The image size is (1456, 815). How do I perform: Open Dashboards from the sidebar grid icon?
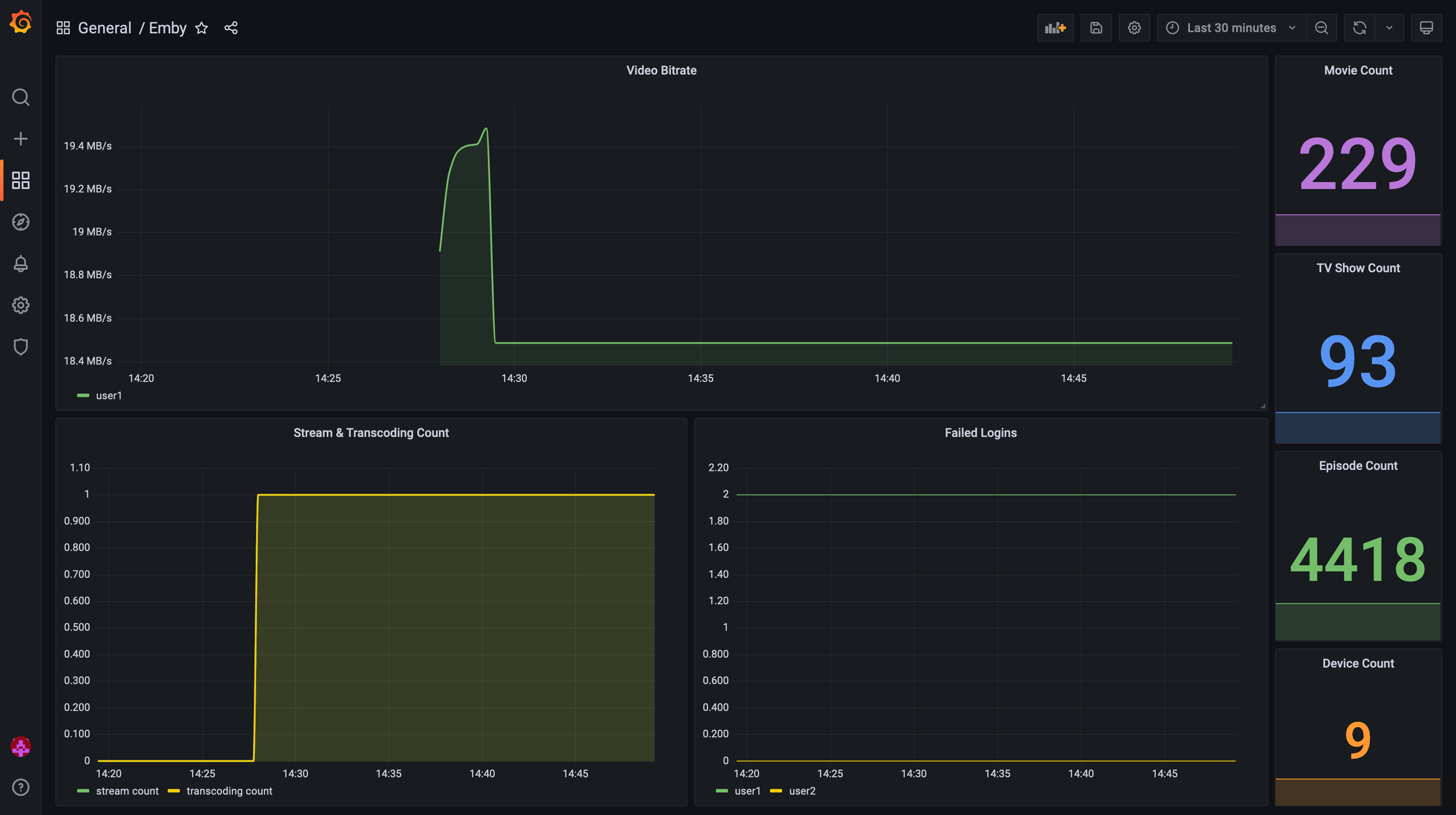click(21, 180)
